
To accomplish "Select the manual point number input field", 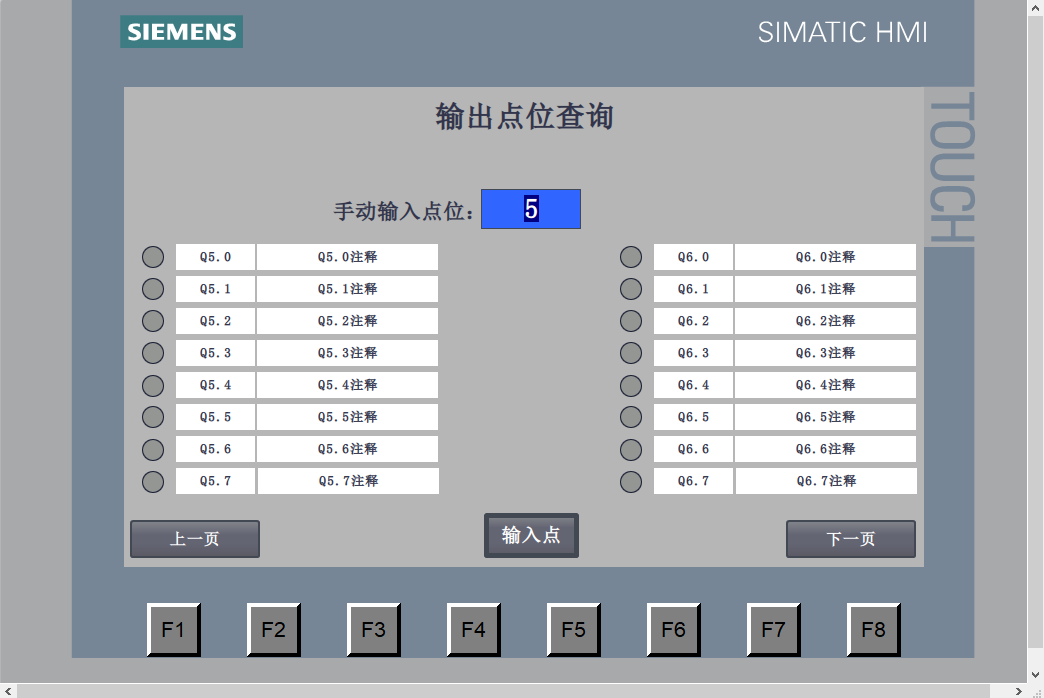I will coord(530,209).
